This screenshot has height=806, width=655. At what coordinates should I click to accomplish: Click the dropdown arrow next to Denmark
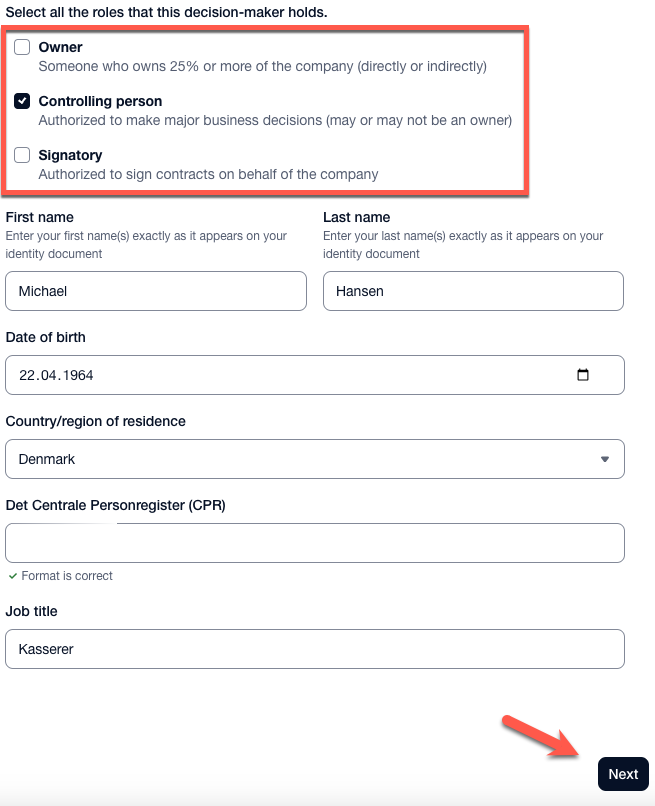[605, 459]
